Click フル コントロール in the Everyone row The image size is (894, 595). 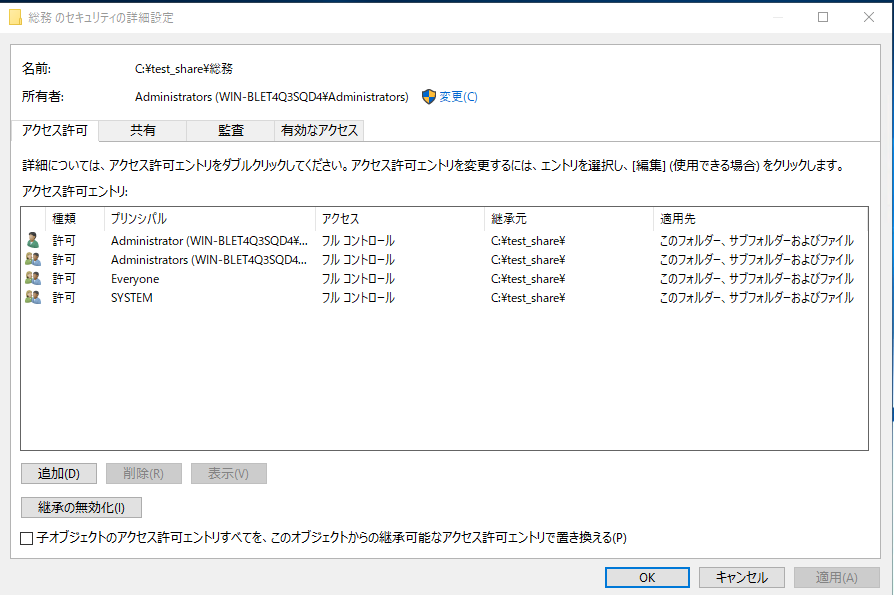358,279
